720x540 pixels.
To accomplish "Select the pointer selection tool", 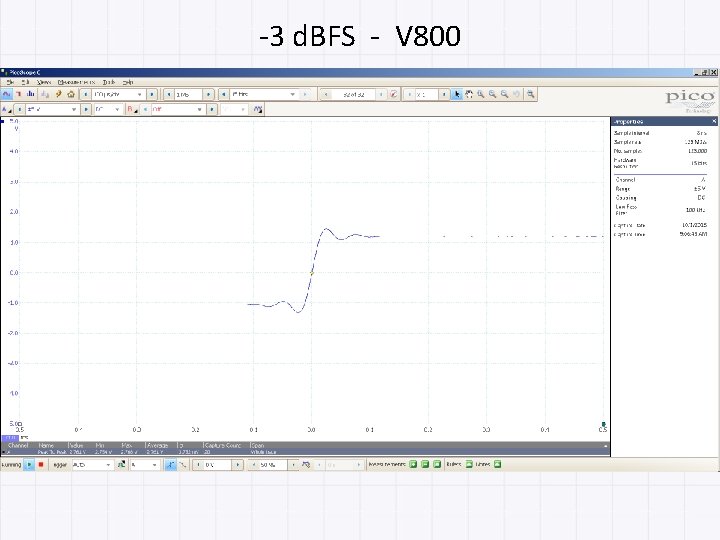I will 456,94.
